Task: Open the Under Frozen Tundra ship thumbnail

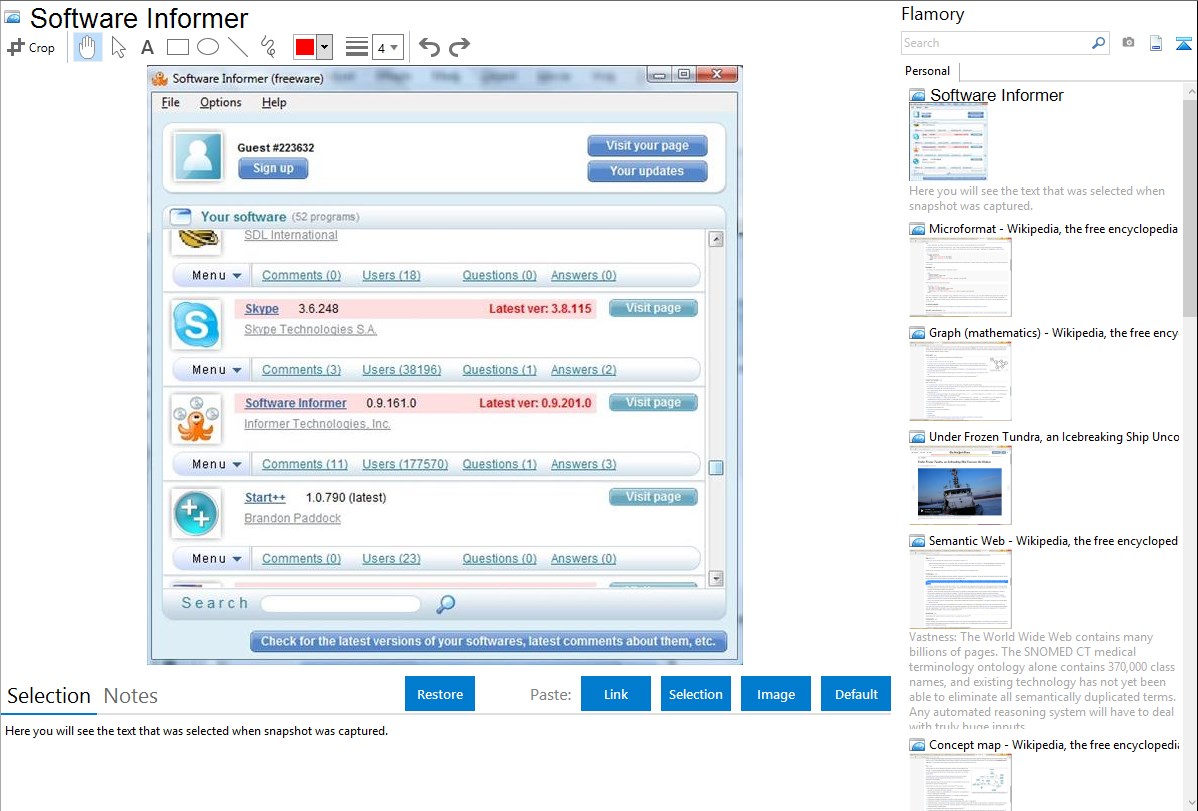Action: click(960, 486)
